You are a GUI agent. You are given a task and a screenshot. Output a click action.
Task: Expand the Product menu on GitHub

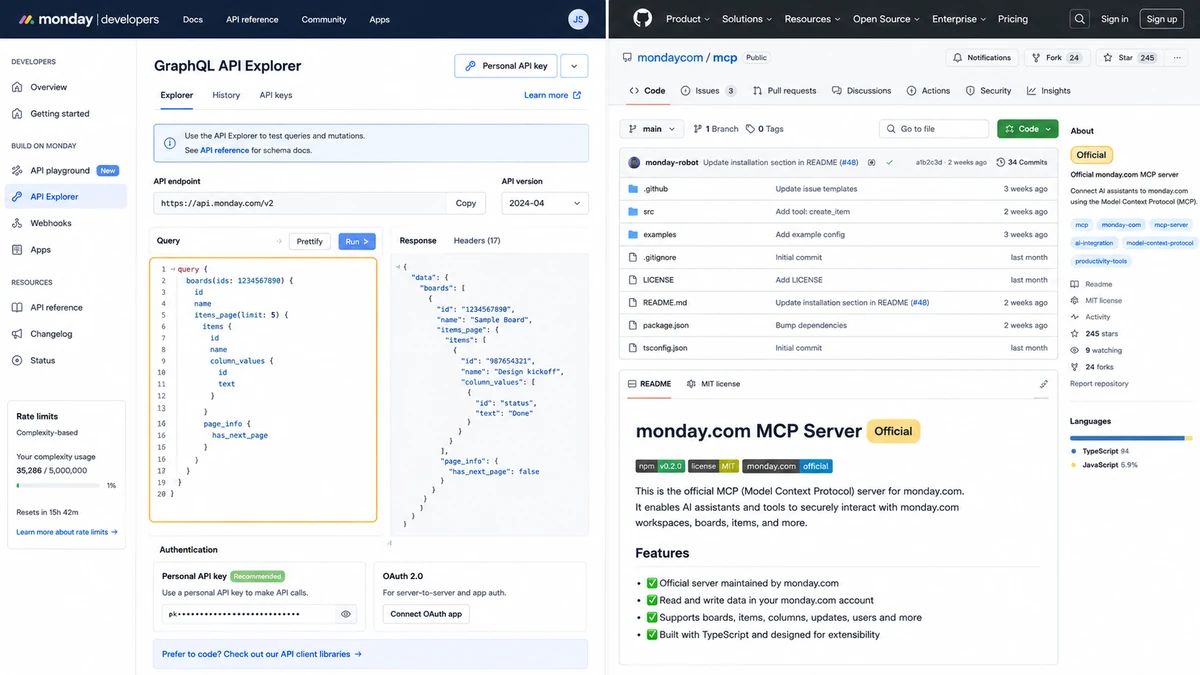(x=688, y=19)
